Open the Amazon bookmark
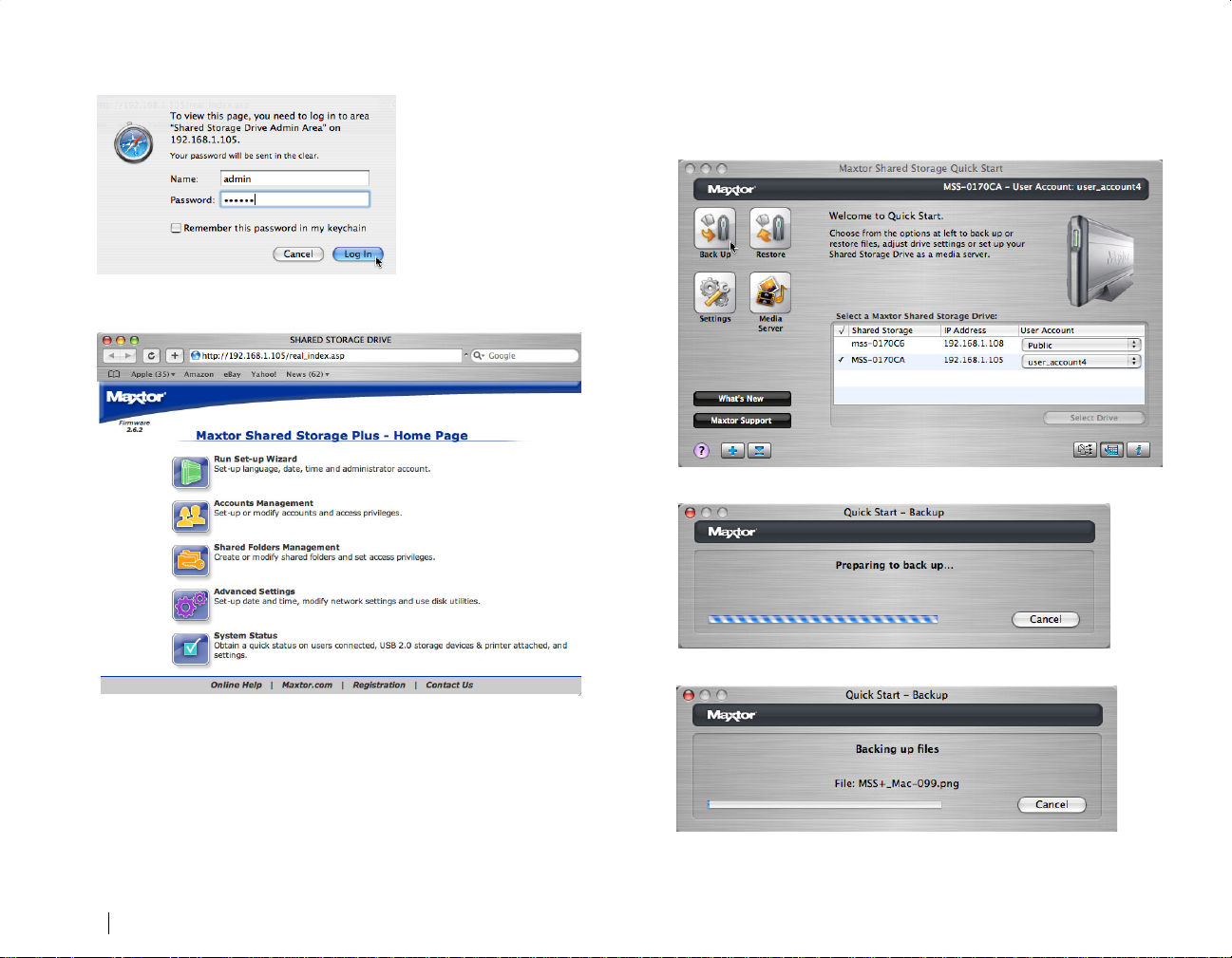 [x=199, y=374]
